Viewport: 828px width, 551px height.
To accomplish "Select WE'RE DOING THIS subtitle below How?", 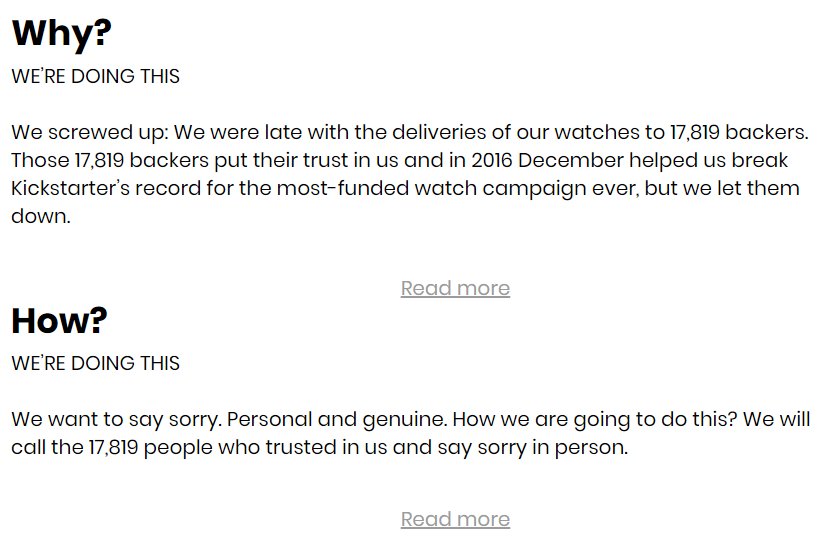I will click(x=96, y=363).
